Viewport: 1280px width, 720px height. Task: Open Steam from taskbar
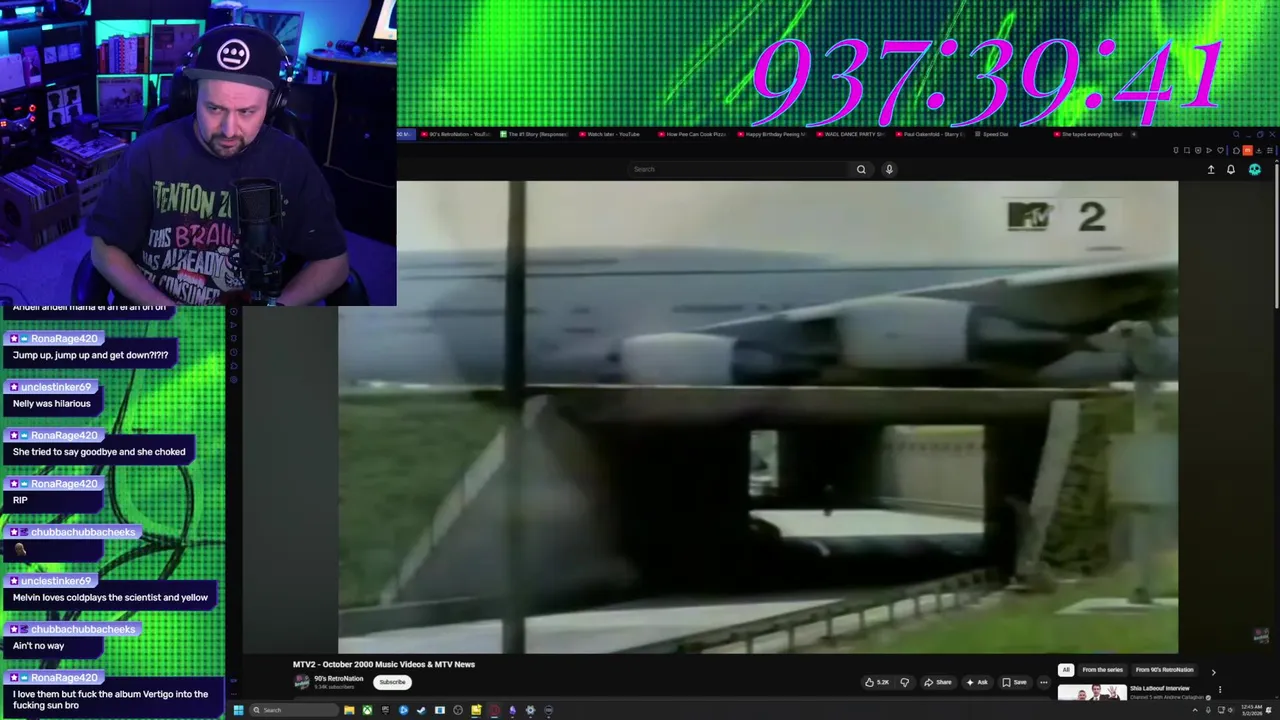421,710
